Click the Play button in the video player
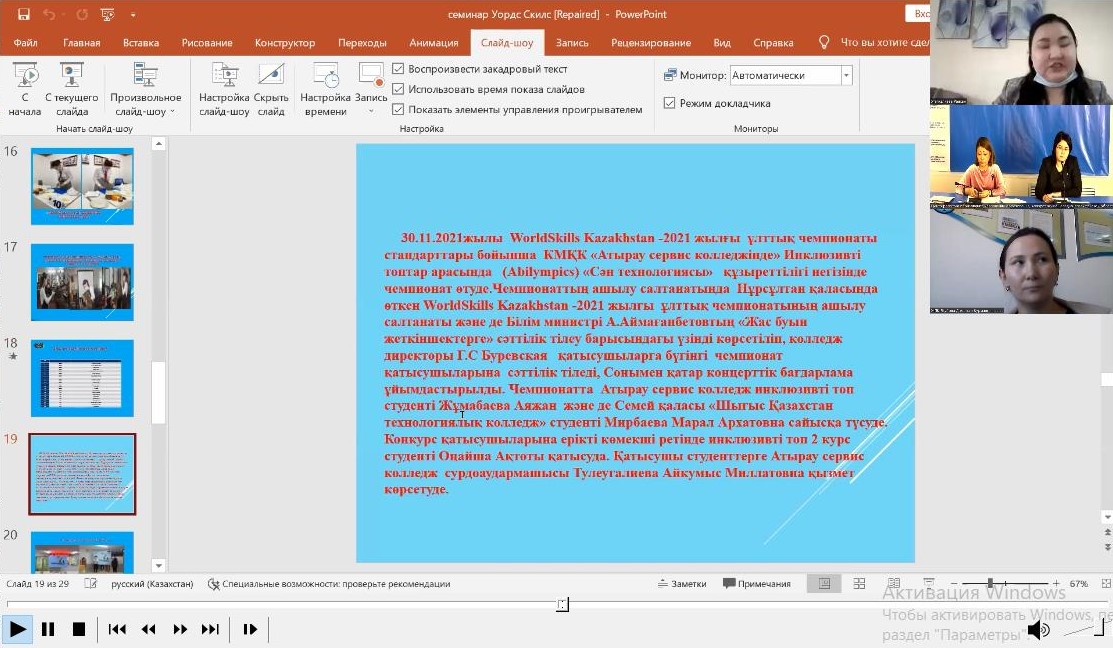Image resolution: width=1113 pixels, height=648 pixels. (x=17, y=629)
